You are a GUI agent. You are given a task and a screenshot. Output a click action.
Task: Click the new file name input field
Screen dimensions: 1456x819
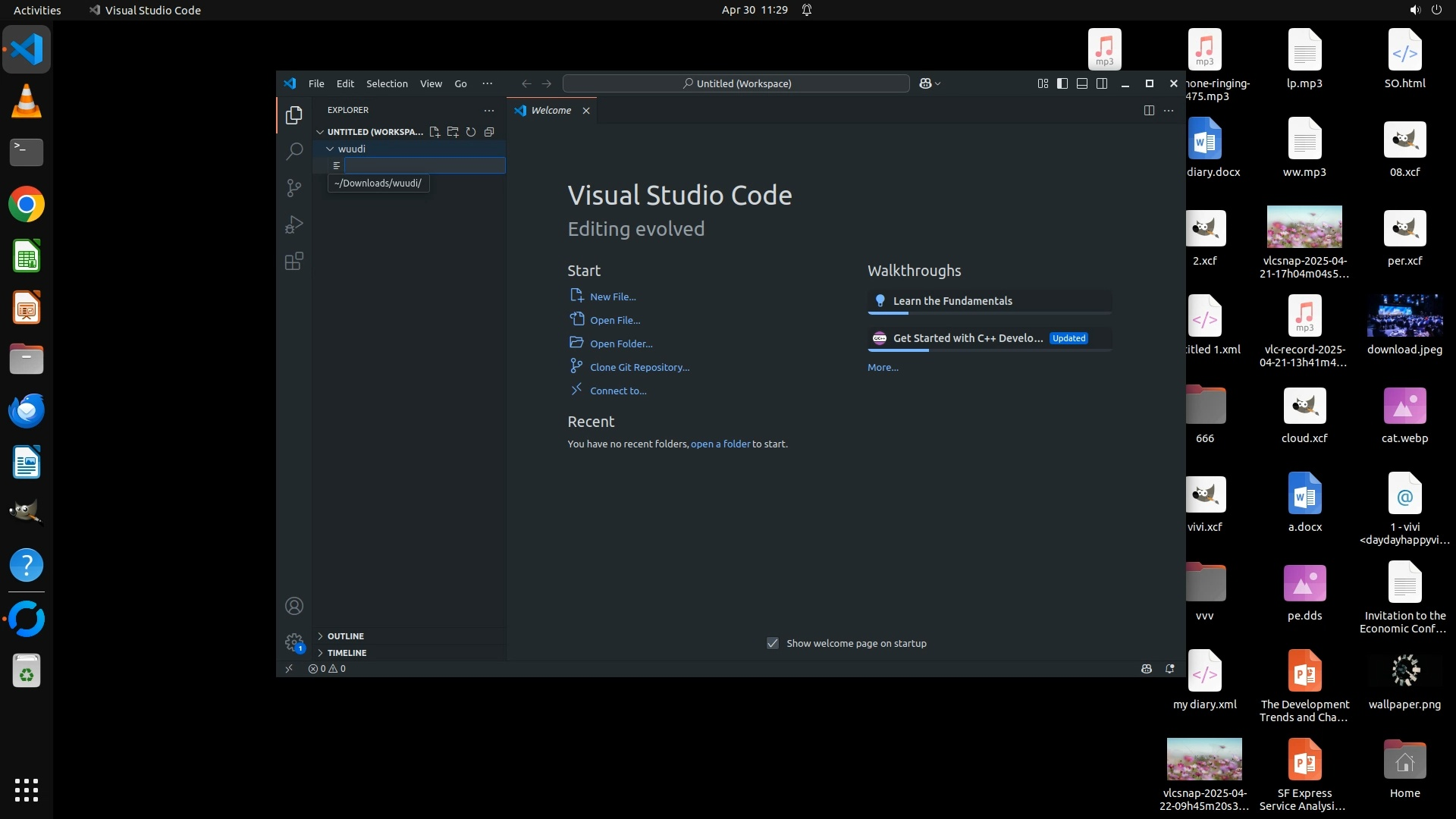[x=425, y=165]
